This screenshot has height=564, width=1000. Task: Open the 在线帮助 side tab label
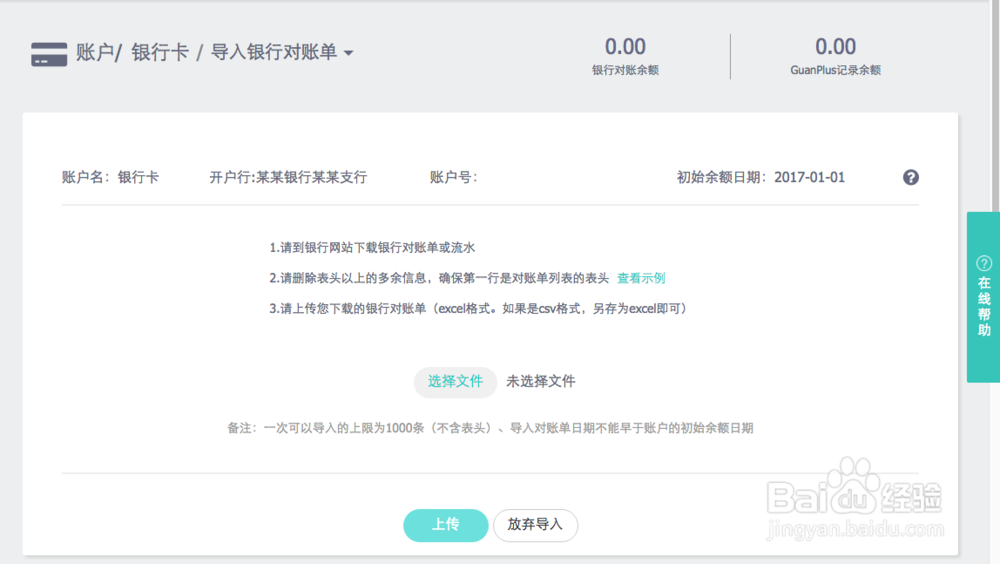point(984,307)
